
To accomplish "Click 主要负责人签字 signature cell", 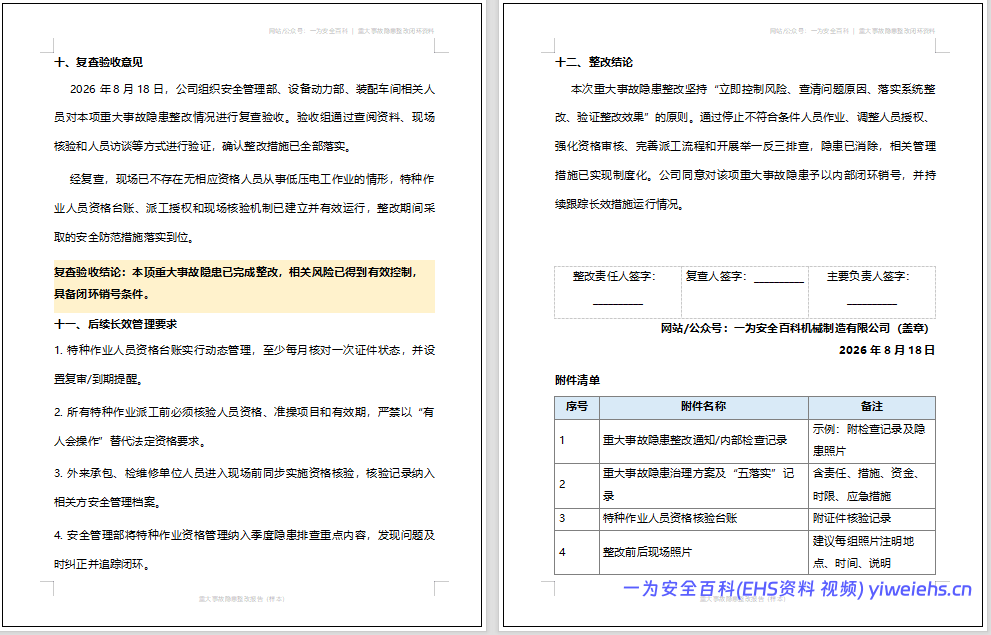I will point(872,292).
